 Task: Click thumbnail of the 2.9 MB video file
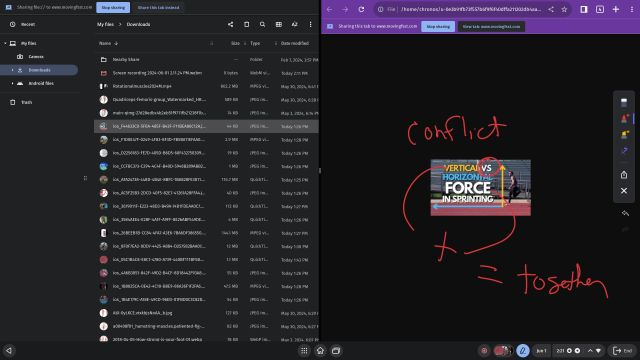(x=104, y=140)
